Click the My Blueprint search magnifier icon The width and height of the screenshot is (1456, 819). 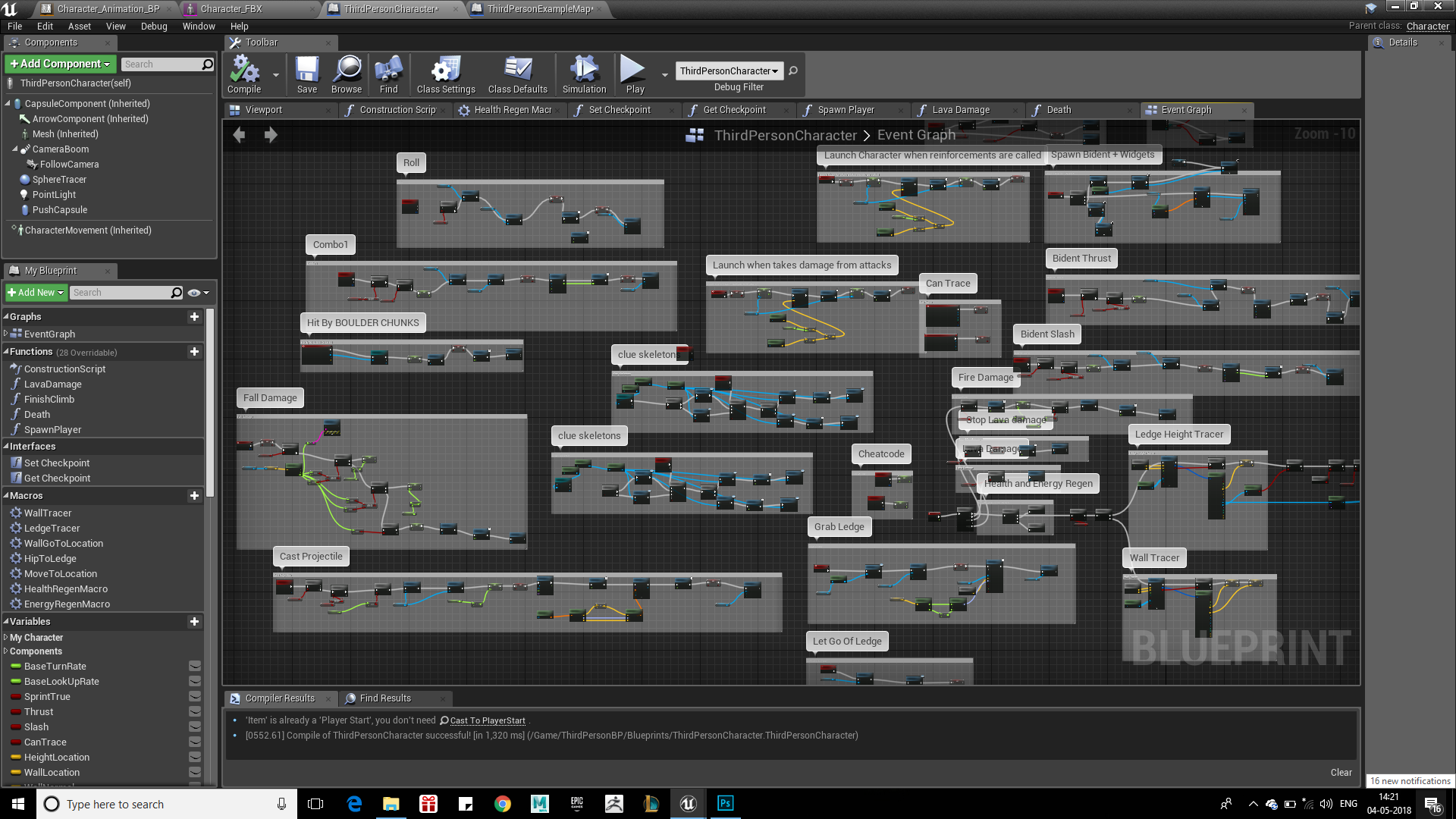177,293
